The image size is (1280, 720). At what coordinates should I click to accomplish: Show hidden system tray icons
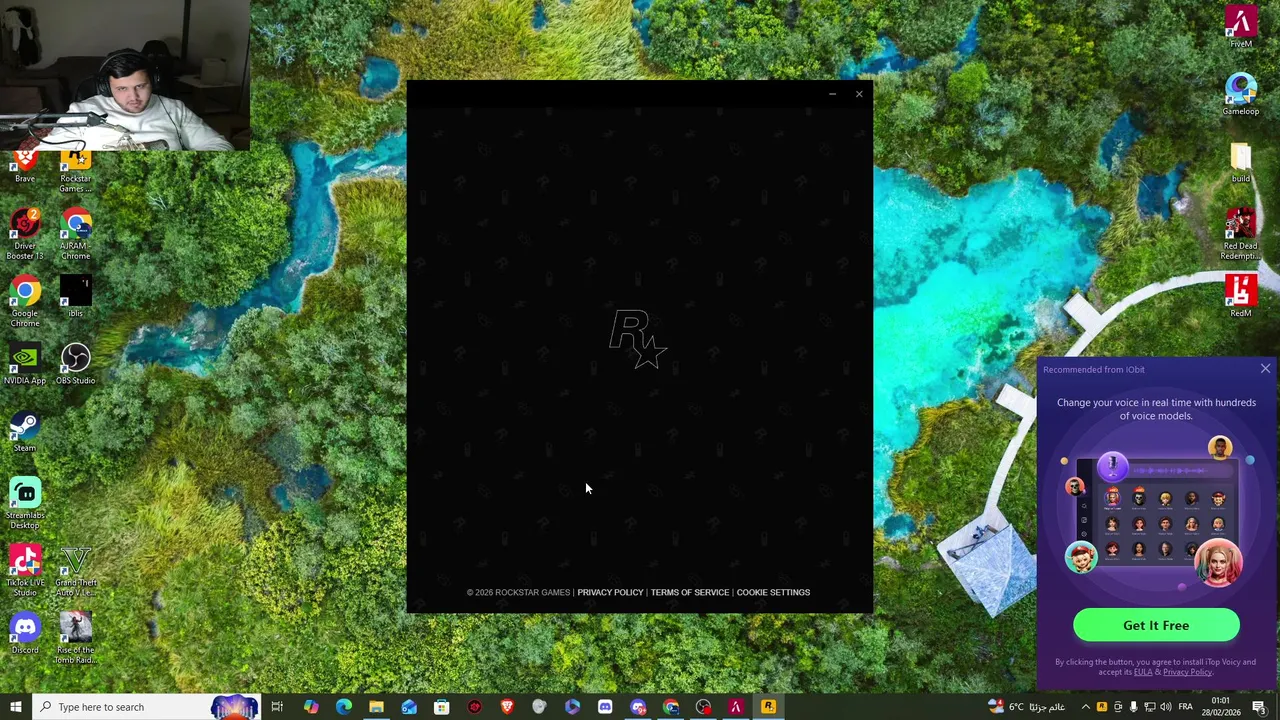click(x=1085, y=707)
